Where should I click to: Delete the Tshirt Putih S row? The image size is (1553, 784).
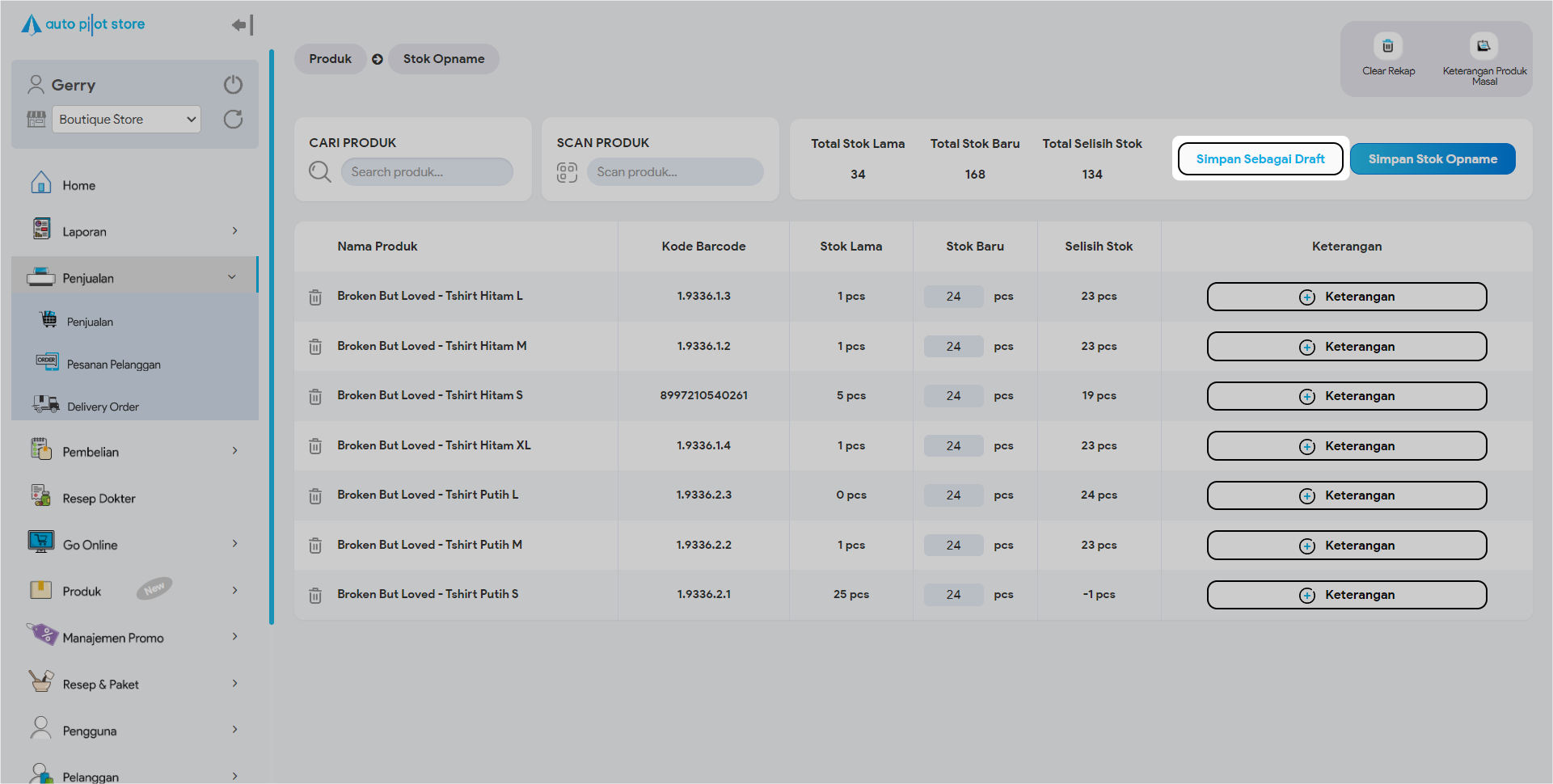point(315,596)
